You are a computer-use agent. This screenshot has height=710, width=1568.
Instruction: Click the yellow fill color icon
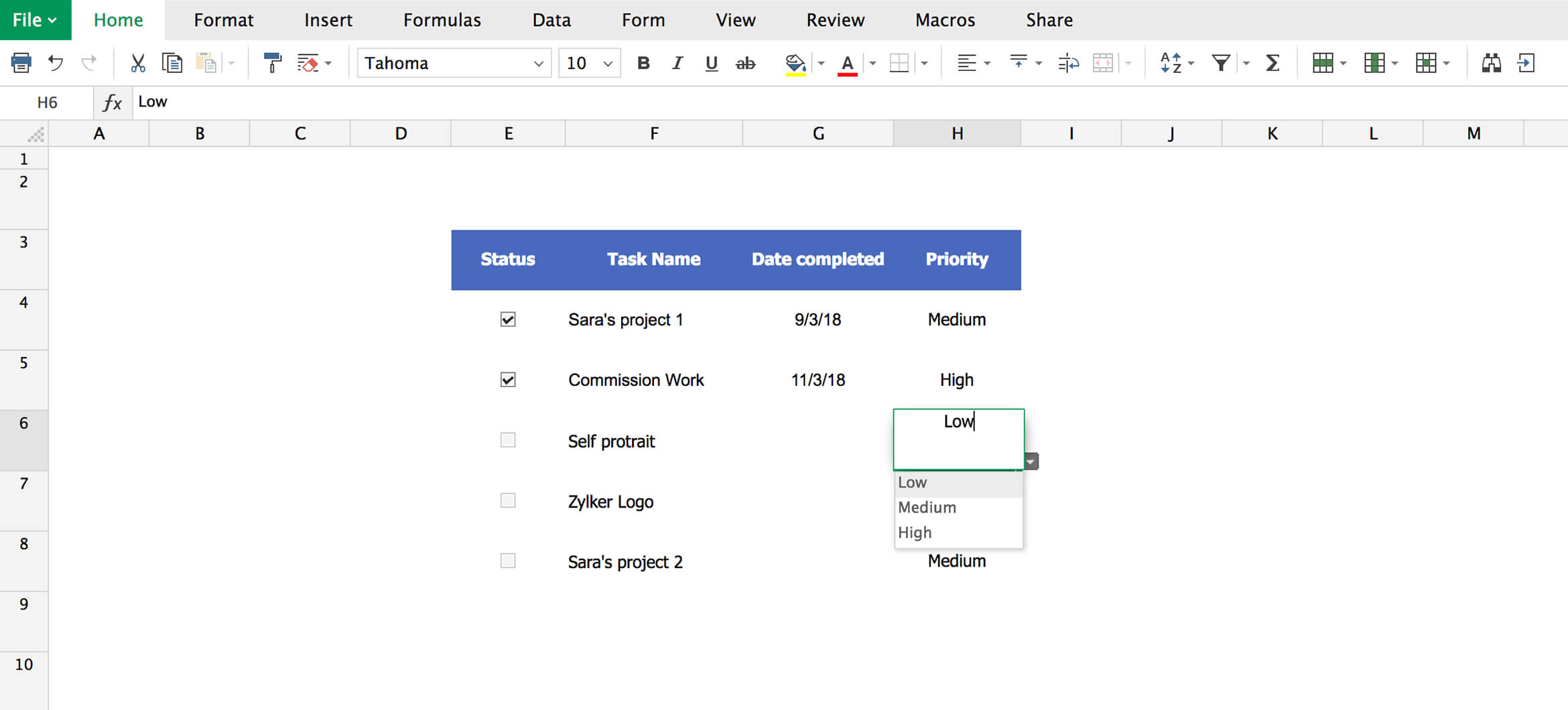pos(795,63)
